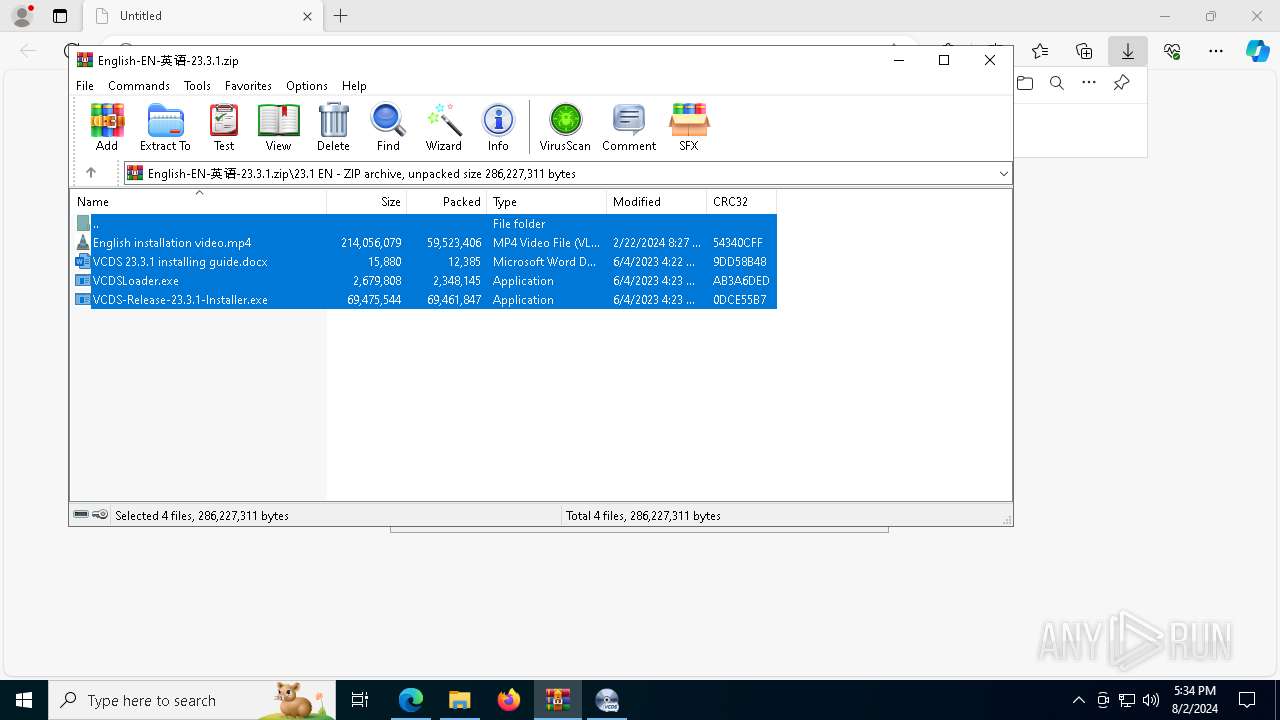
Task: Open the Copilot sidebar icon
Action: [x=1257, y=51]
